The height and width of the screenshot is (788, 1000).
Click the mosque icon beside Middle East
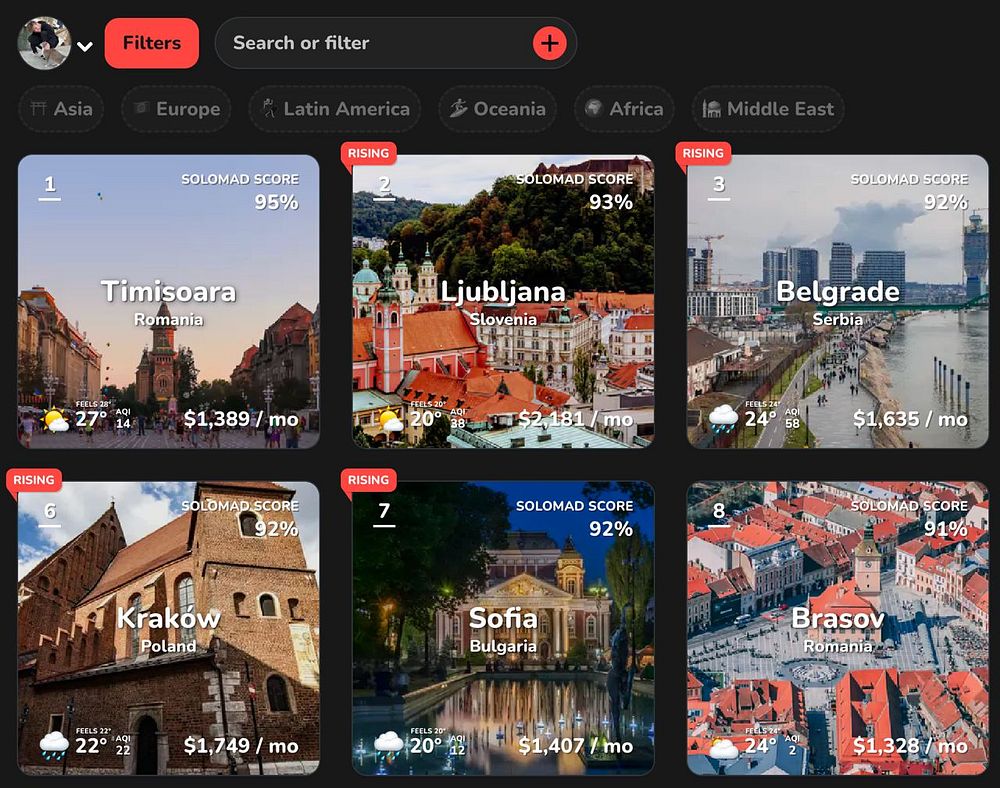(712, 109)
